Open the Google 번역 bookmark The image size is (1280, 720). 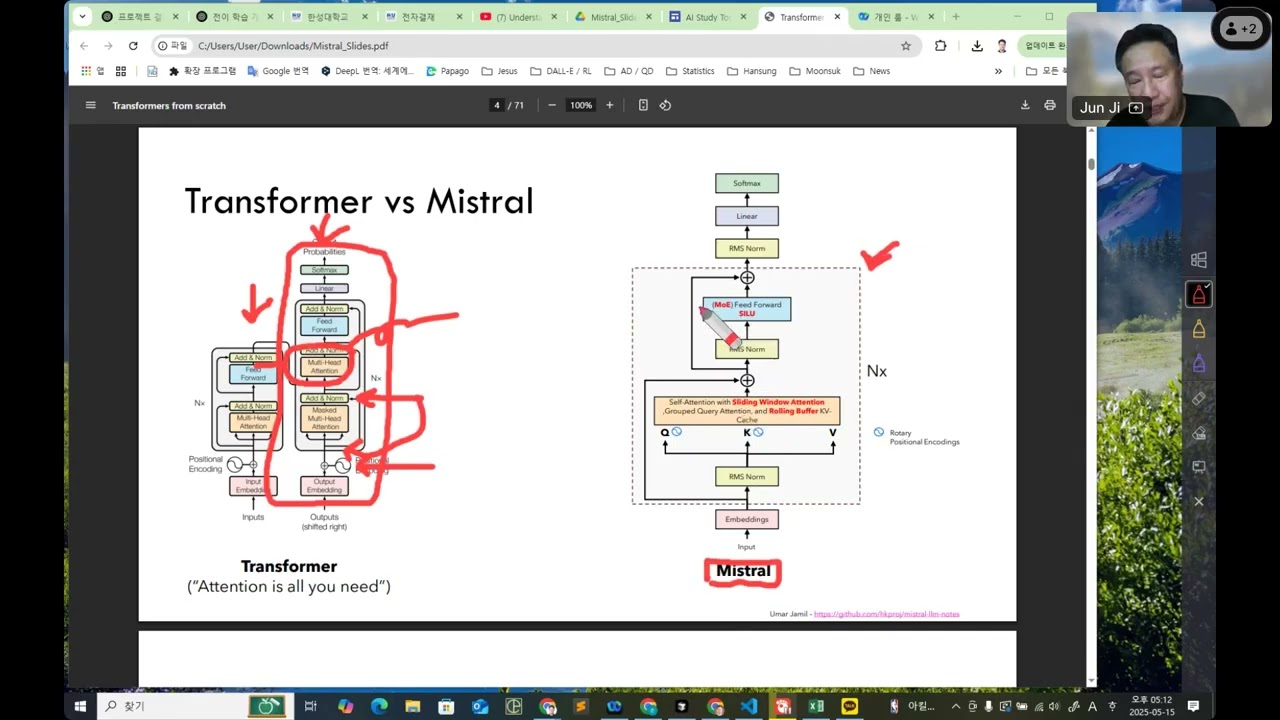pyautogui.click(x=278, y=71)
